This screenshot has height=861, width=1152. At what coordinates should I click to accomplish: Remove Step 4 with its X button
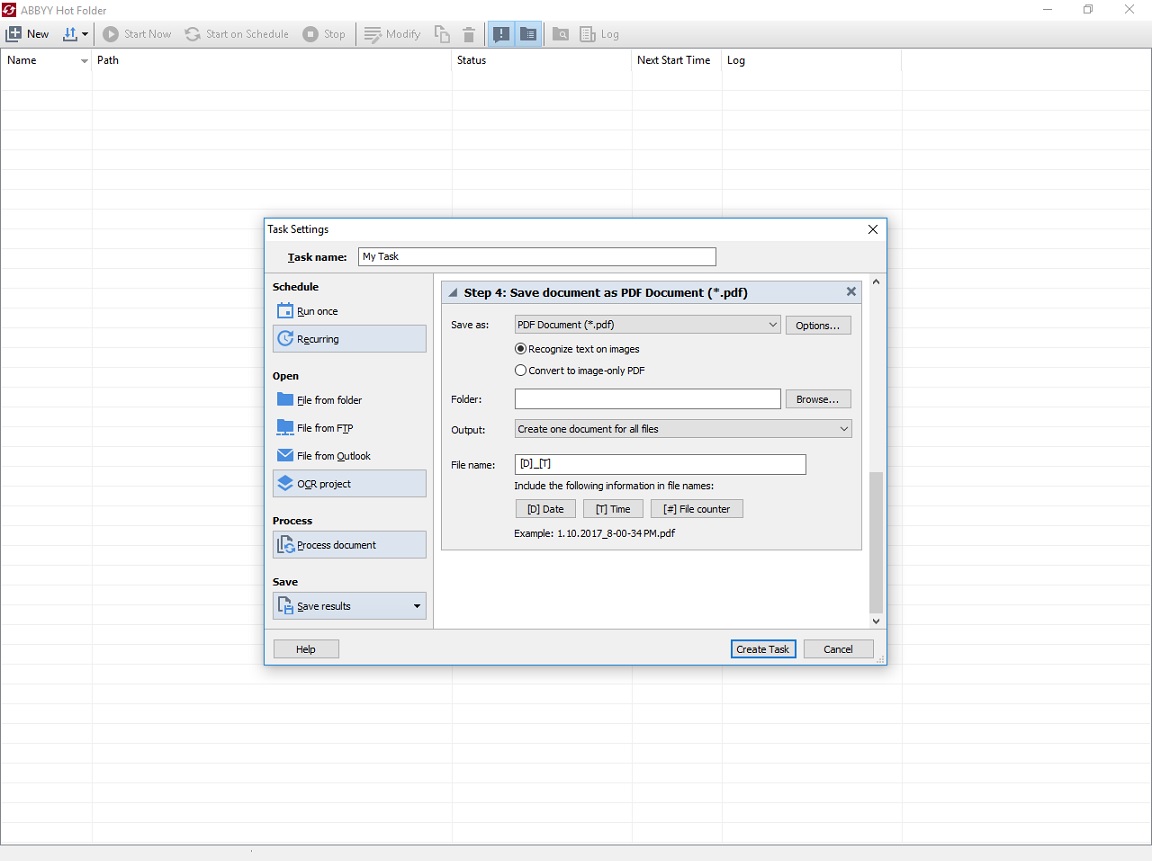point(851,292)
